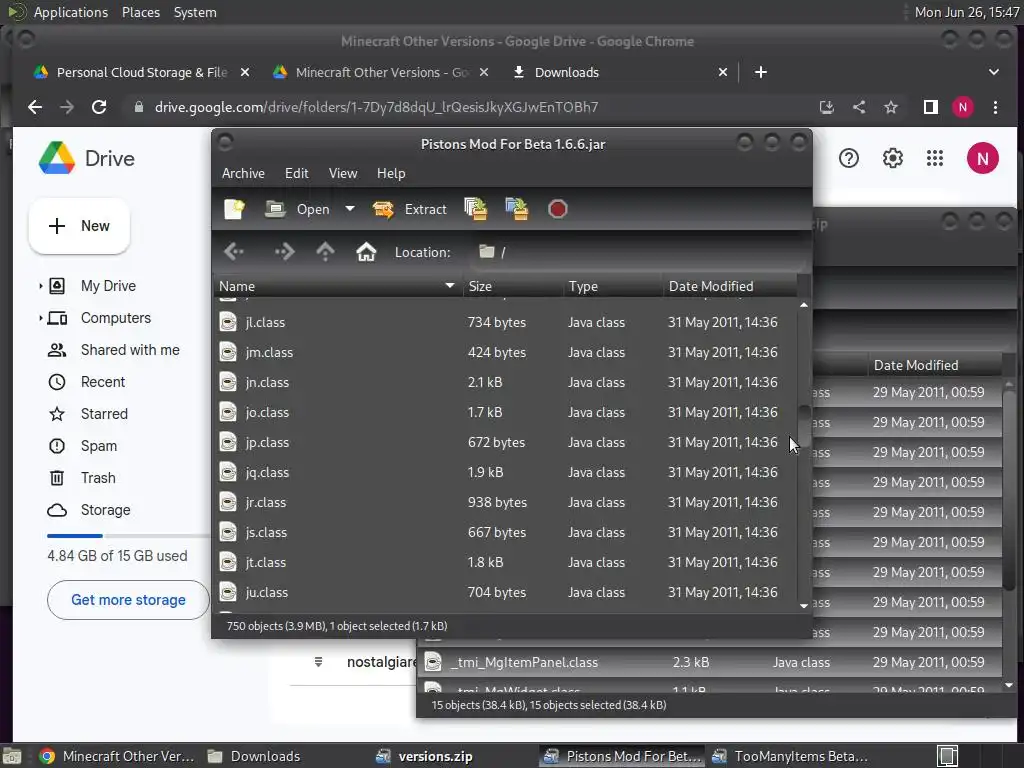This screenshot has height=768, width=1024.
Task: Click the Google Drive New button
Action: pos(79,226)
